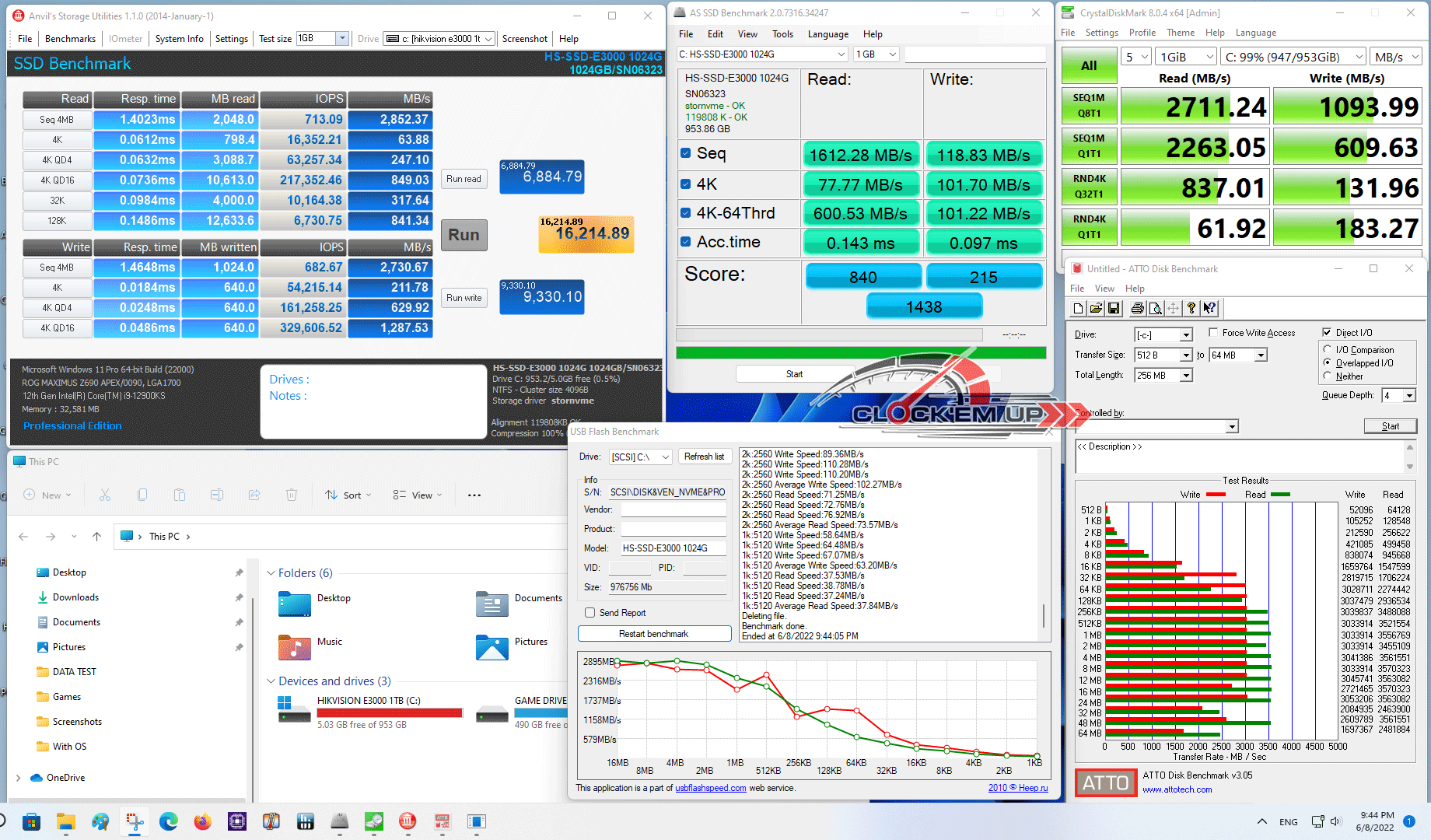Click the ATTO description scrollbar down arrow
Image resolution: width=1431 pixels, height=840 pixels.
pyautogui.click(x=1410, y=467)
